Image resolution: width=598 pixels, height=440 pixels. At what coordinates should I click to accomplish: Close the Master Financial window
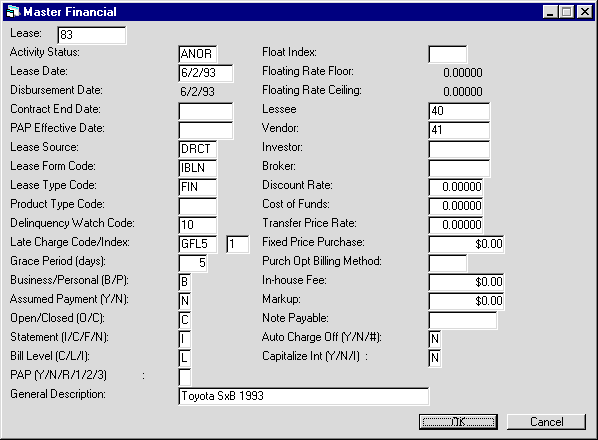pyautogui.click(x=585, y=12)
